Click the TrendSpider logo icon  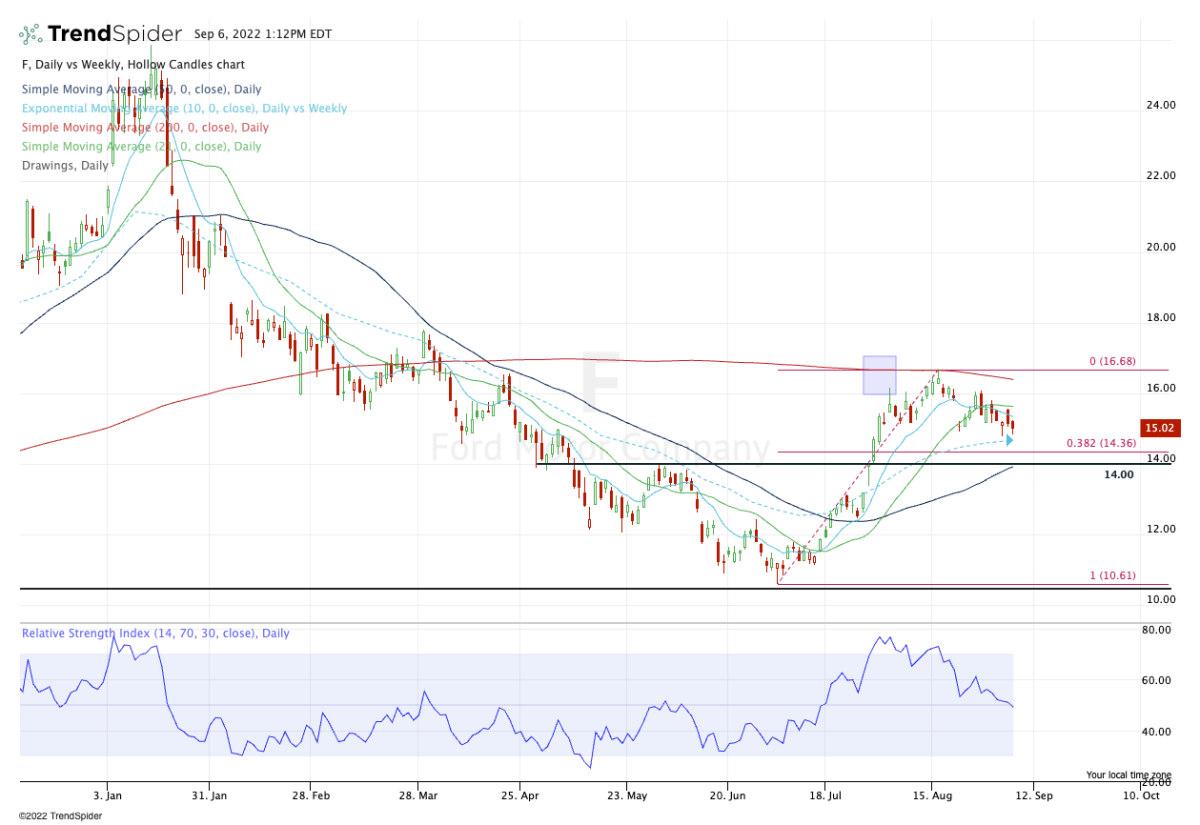[31, 34]
